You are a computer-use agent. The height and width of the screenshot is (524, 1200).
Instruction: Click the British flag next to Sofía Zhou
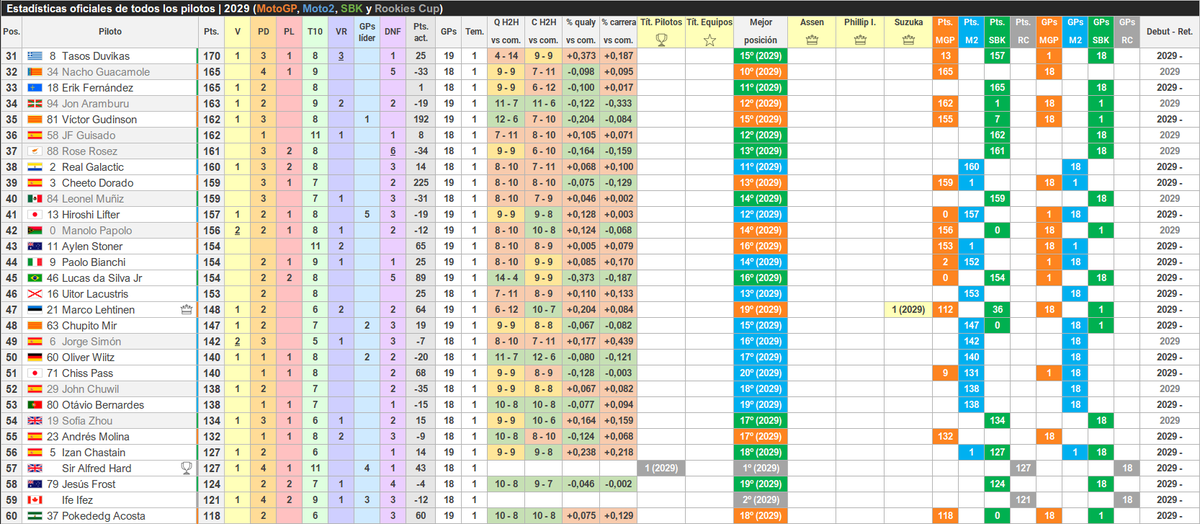35,421
